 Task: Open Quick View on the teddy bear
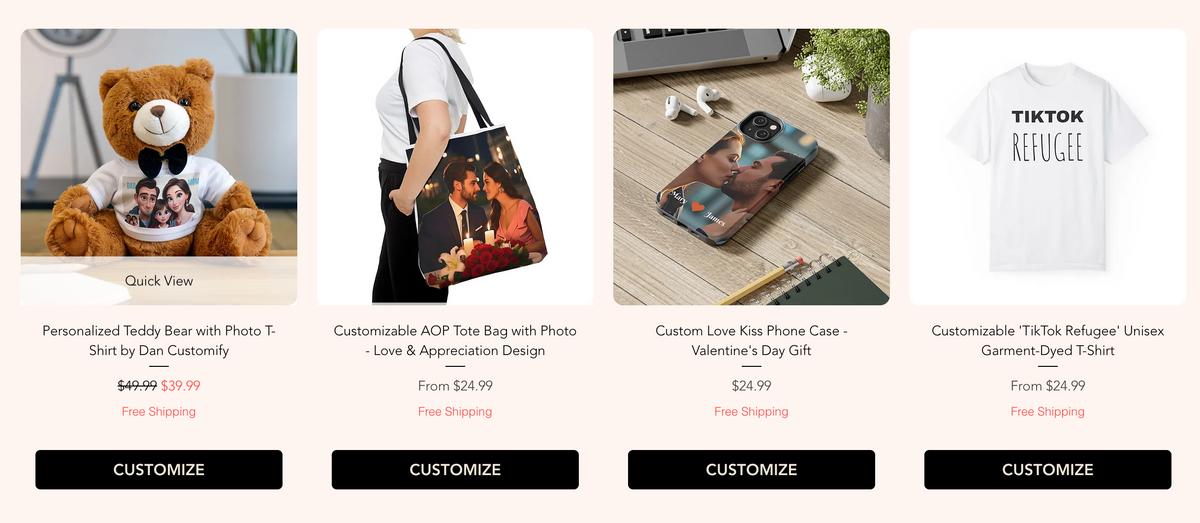[x=159, y=281]
